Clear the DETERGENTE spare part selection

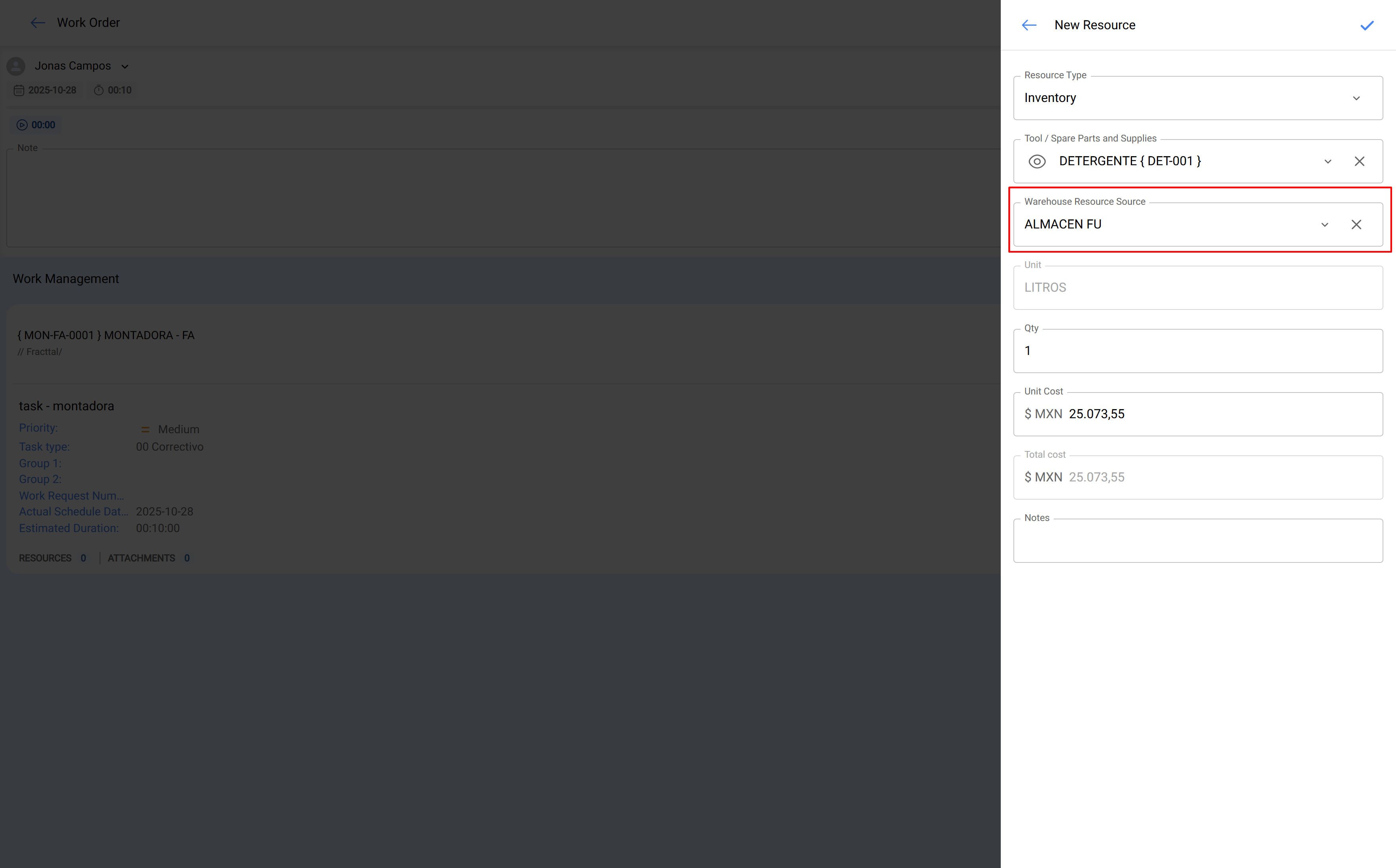(1359, 161)
